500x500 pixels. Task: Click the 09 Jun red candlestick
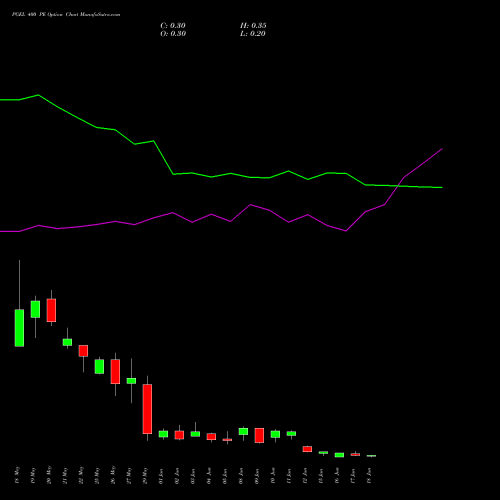(x=259, y=435)
